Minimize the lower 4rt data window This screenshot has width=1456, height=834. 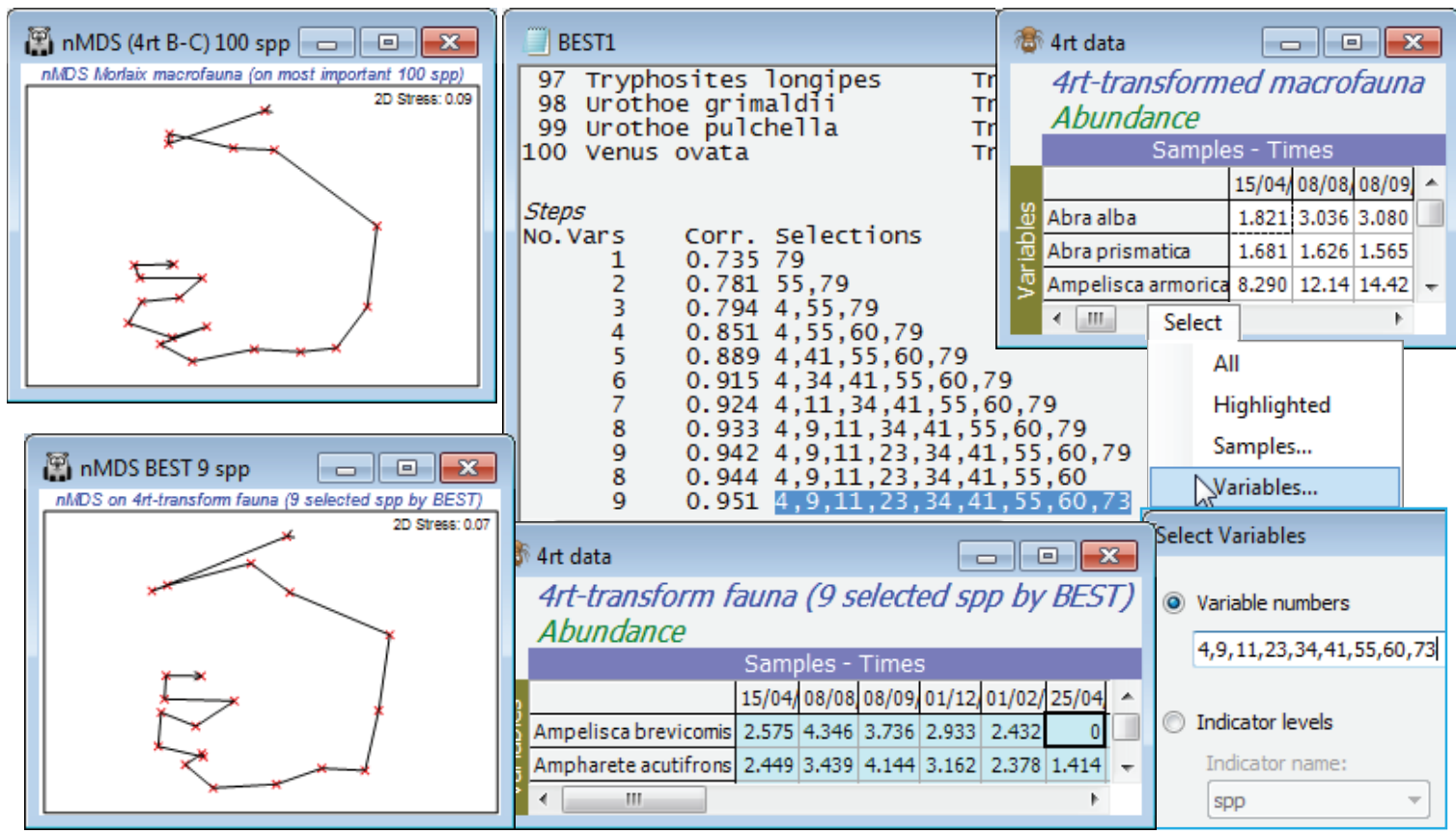pyautogui.click(x=987, y=556)
